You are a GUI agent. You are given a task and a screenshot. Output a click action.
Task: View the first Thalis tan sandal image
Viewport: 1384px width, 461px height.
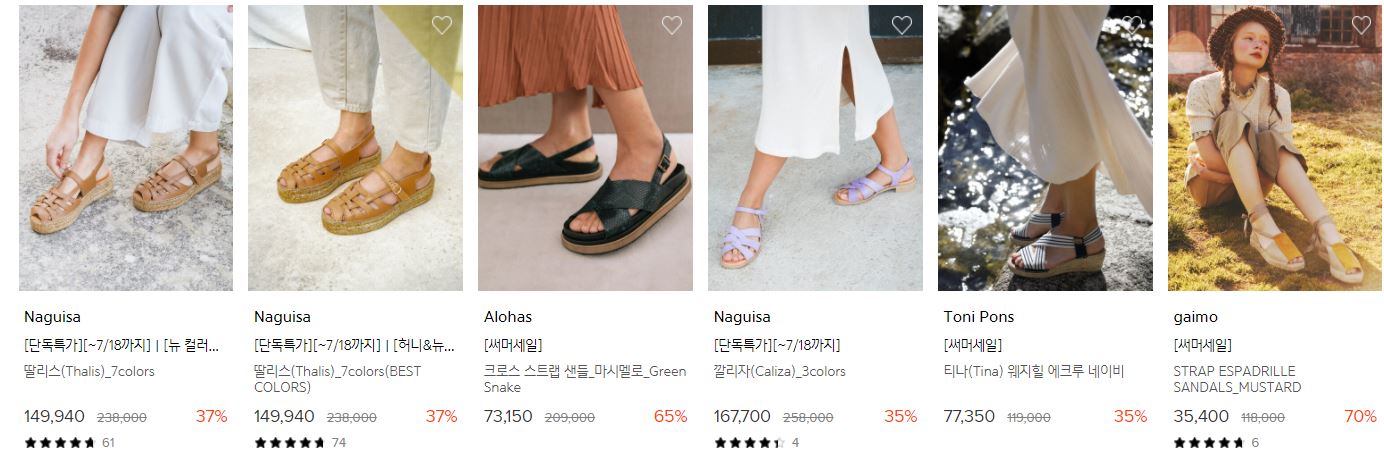(126, 148)
